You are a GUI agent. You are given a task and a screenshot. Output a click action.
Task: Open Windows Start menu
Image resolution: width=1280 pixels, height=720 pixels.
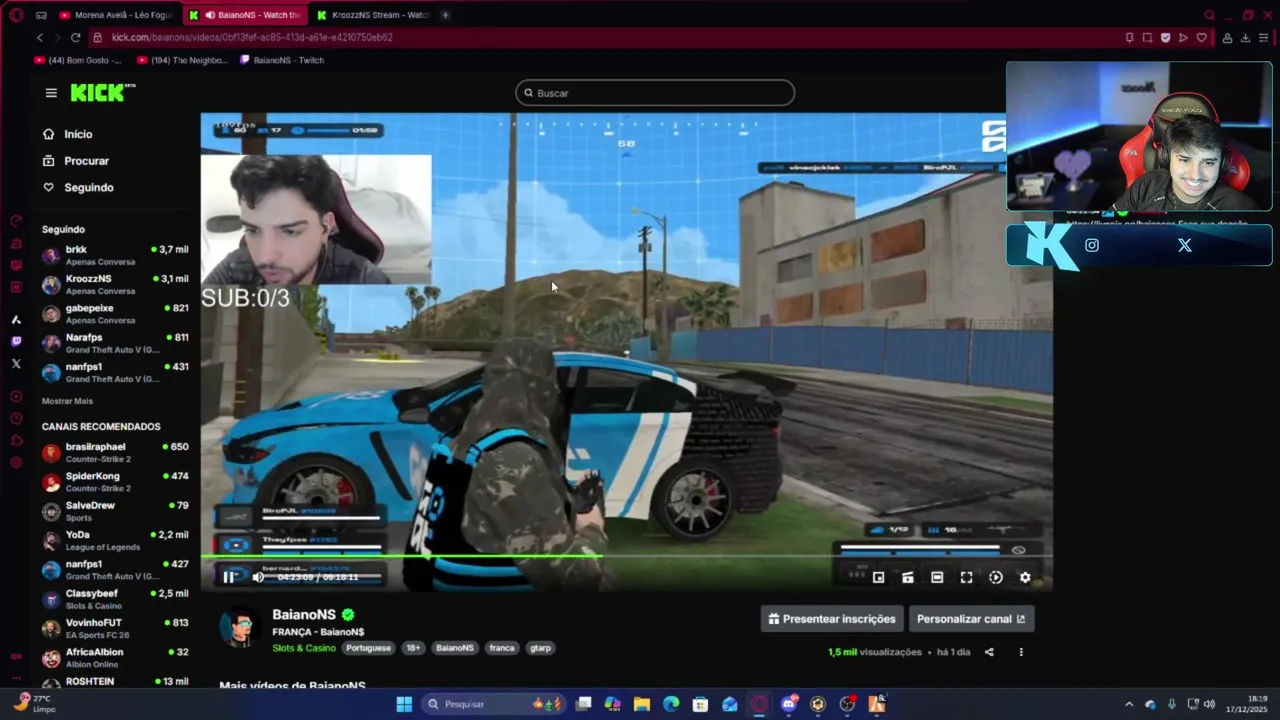click(x=404, y=704)
